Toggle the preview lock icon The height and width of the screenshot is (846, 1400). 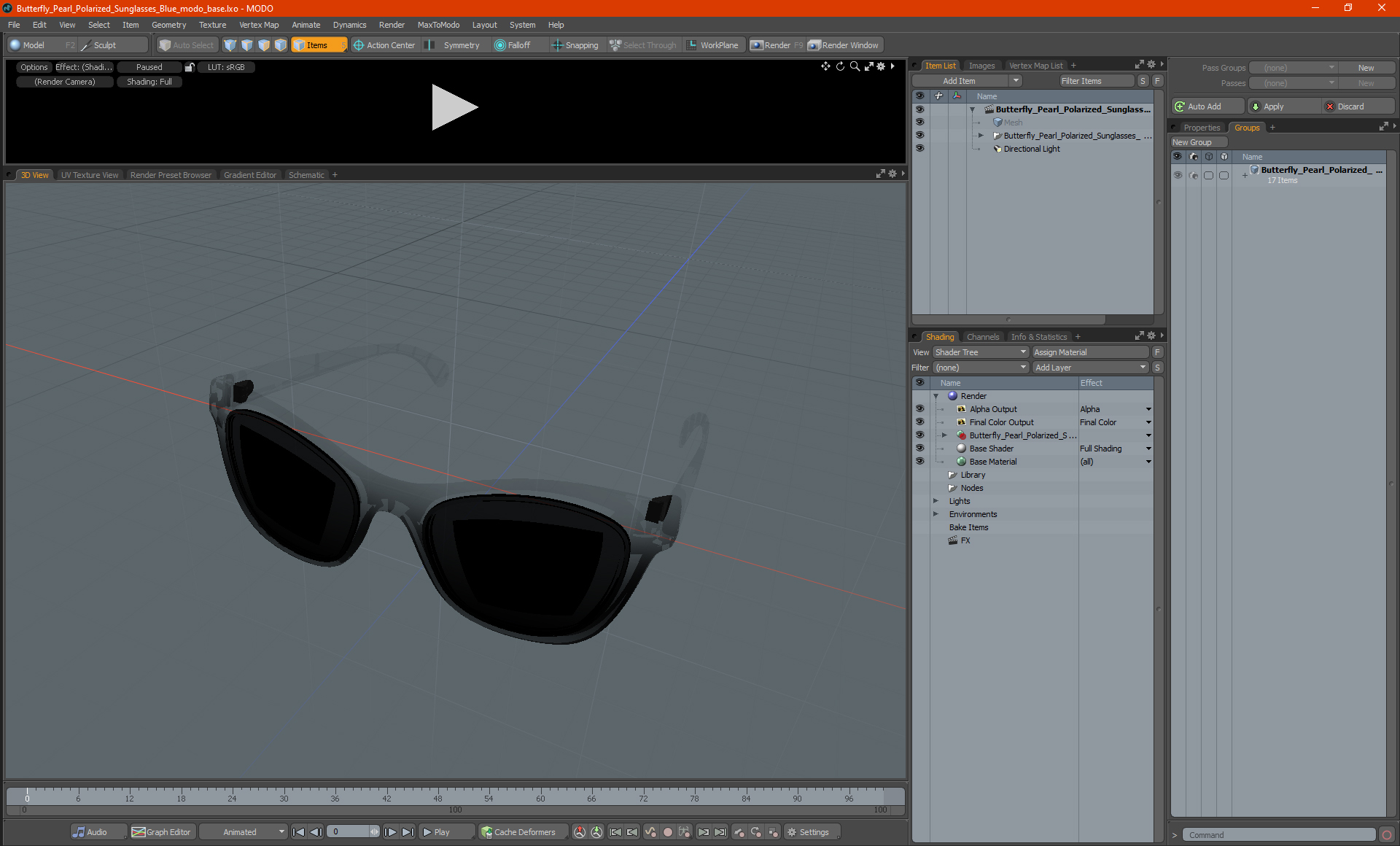[190, 67]
